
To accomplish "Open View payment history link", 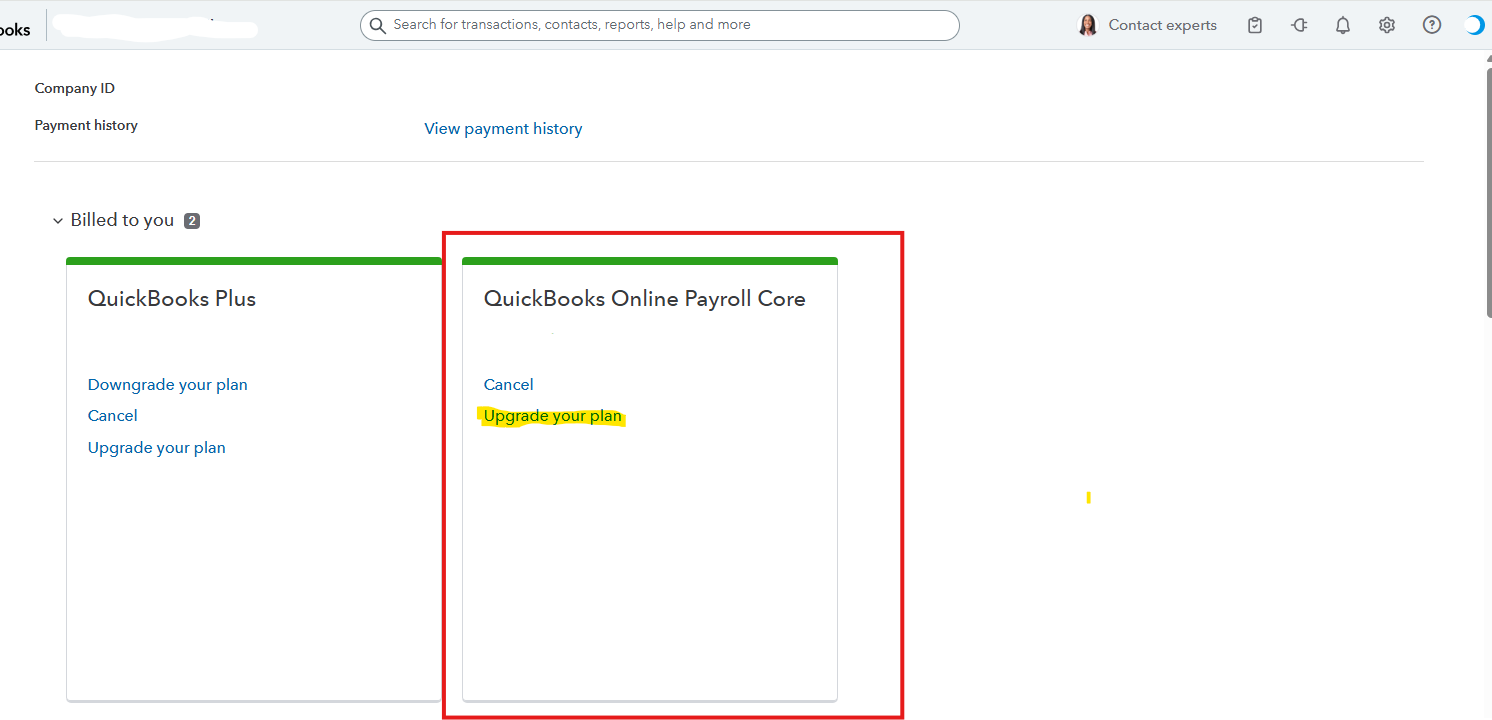I will pyautogui.click(x=503, y=128).
